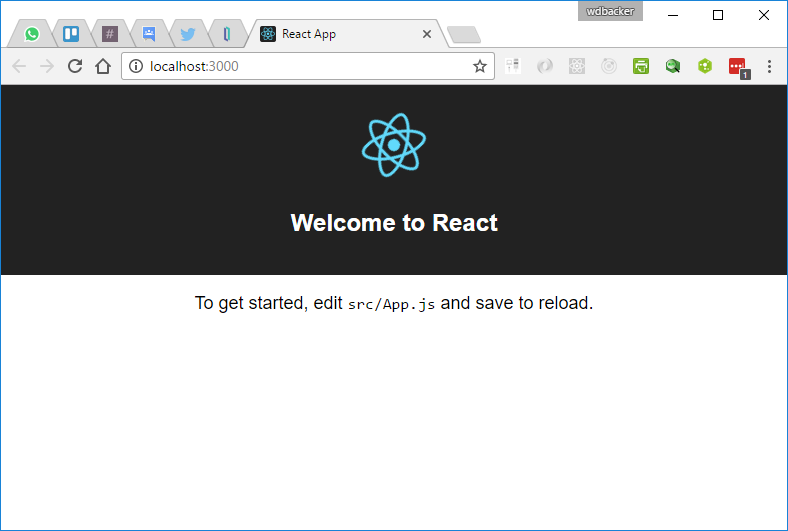
Task: Switch to the WhatsApp pinned tab
Action: click(32, 34)
